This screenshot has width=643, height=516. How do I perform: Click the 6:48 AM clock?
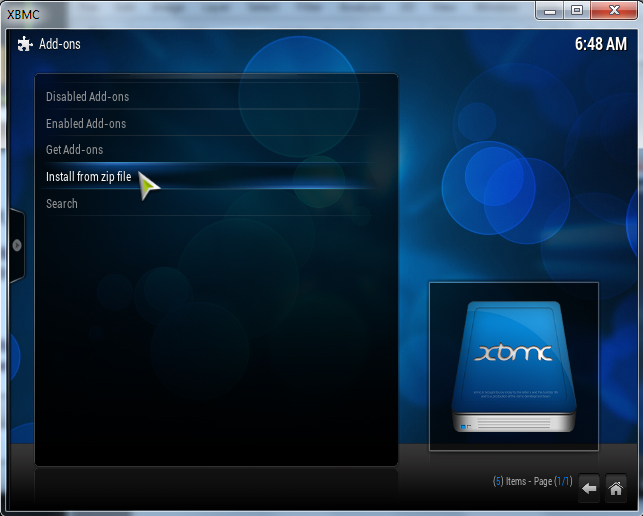[x=601, y=44]
